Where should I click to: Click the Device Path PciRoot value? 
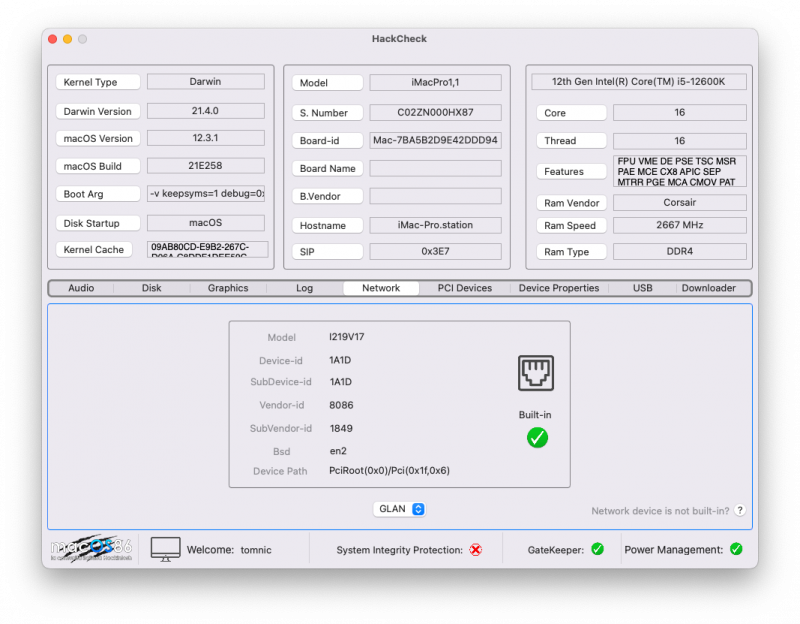389,470
